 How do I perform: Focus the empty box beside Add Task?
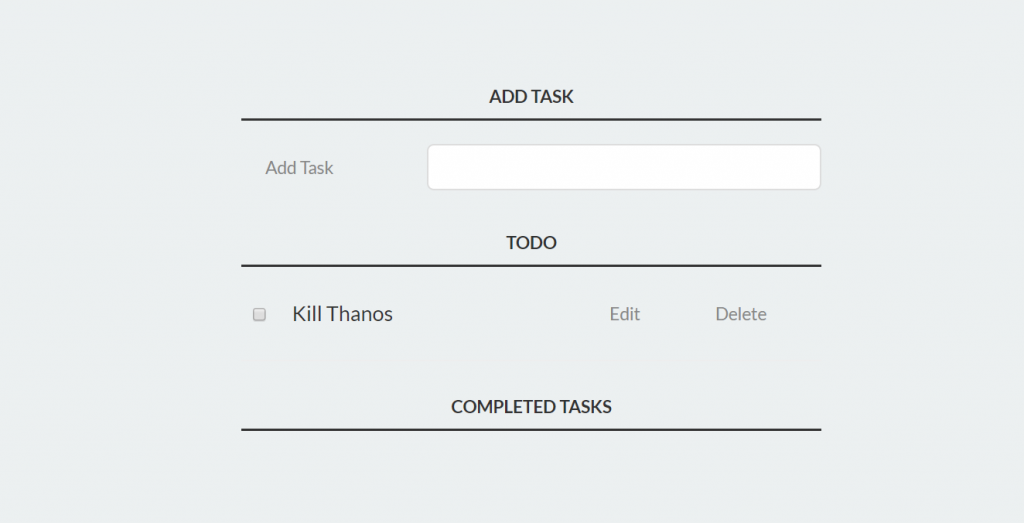tap(623, 167)
